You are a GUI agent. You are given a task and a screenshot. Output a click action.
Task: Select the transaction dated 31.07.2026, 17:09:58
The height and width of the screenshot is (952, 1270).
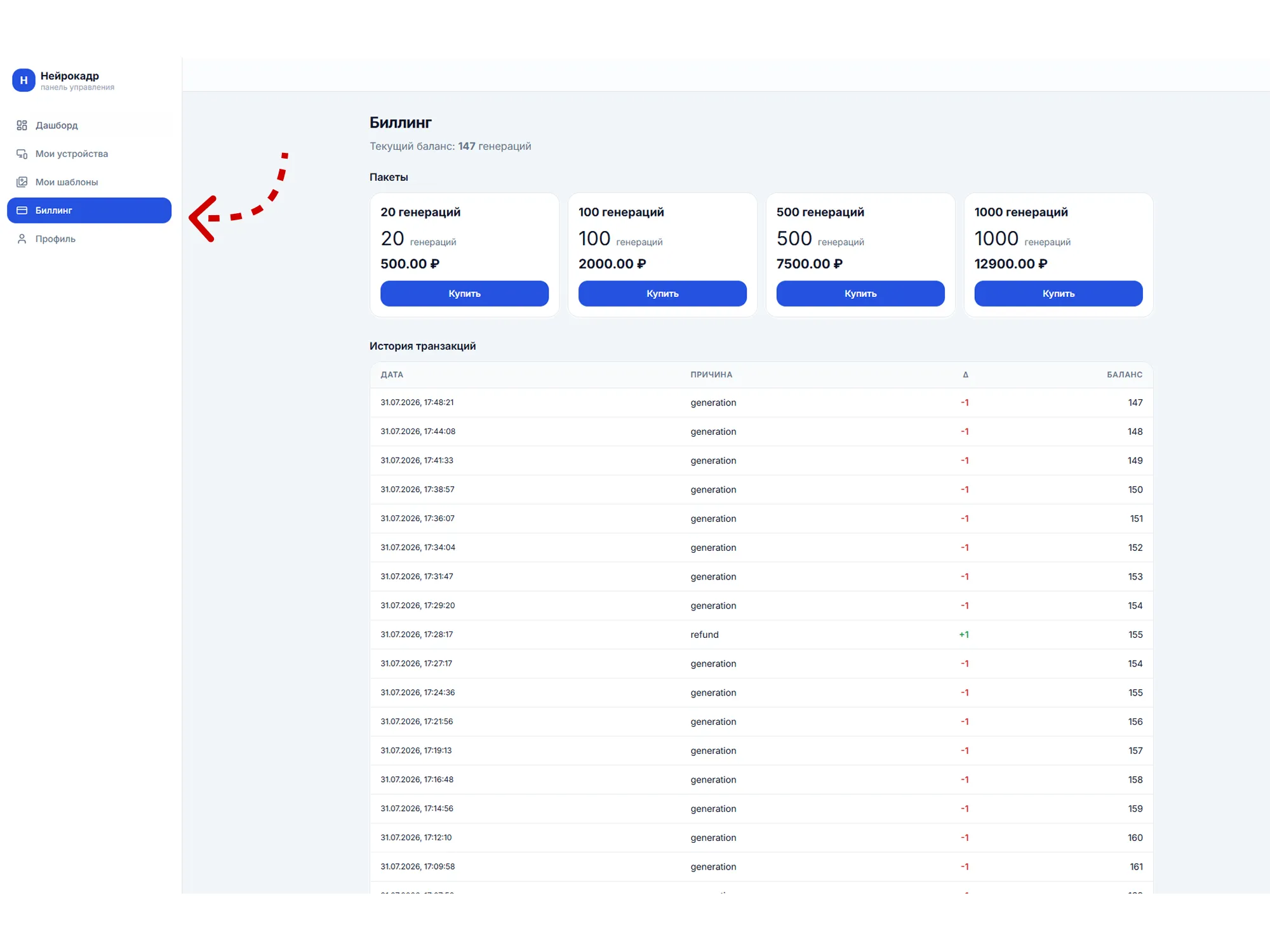tap(761, 867)
